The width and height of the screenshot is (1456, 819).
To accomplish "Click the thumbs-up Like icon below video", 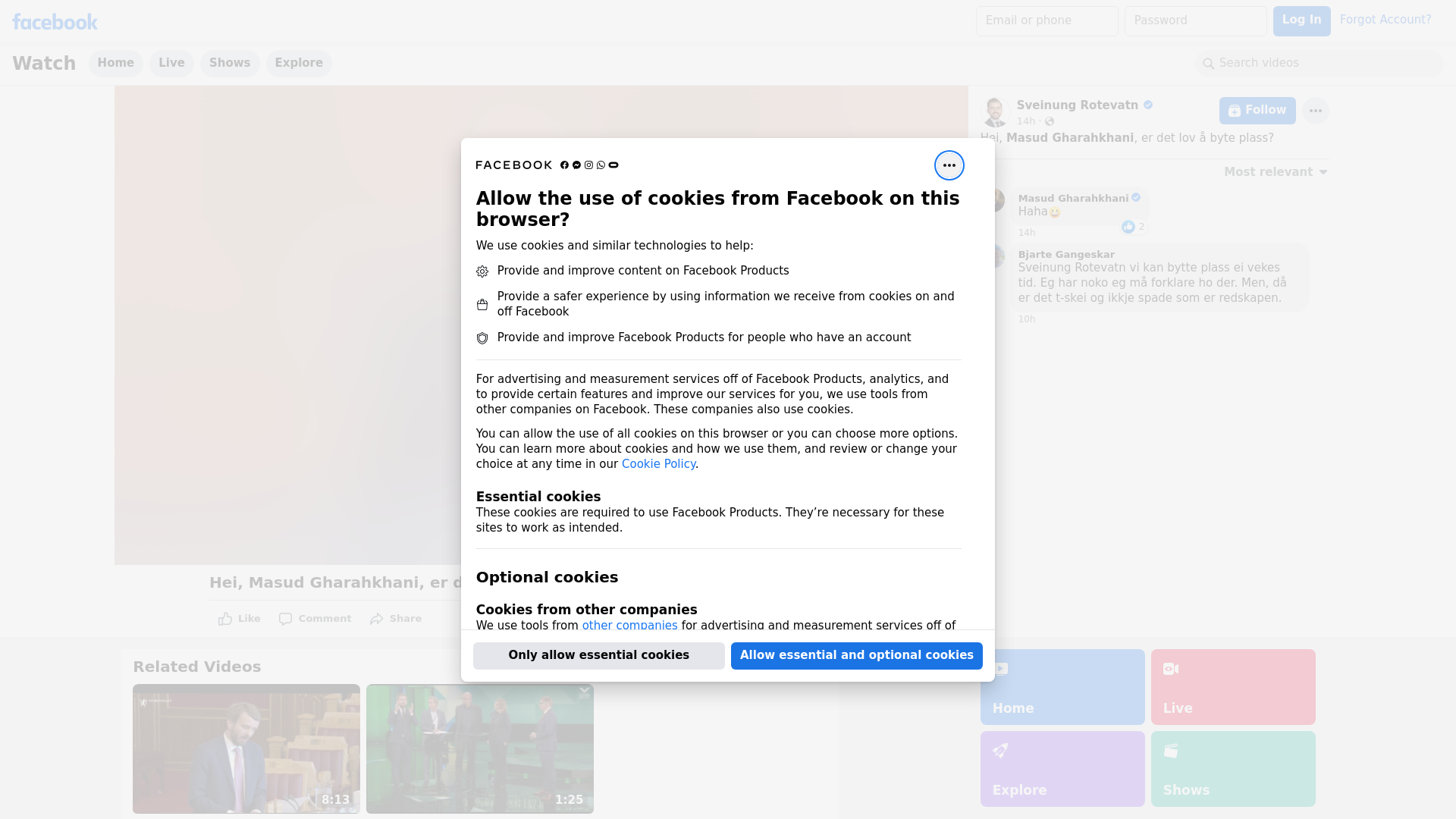I will (x=225, y=619).
